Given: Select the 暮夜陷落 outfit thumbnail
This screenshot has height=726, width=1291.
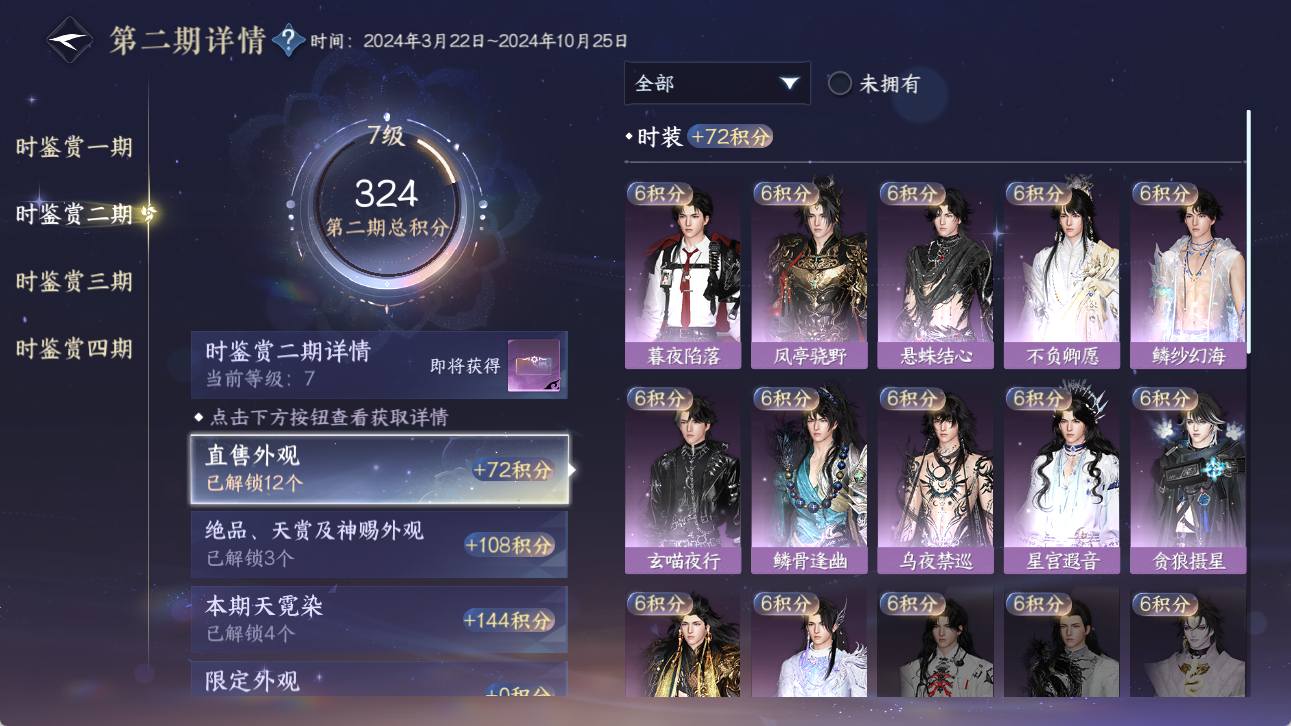Looking at the screenshot, I should coord(683,275).
